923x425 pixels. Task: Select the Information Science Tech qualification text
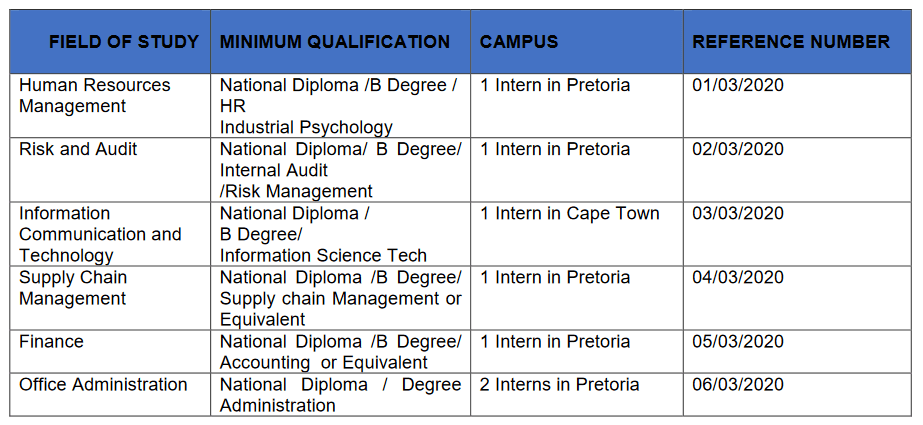pos(323,256)
